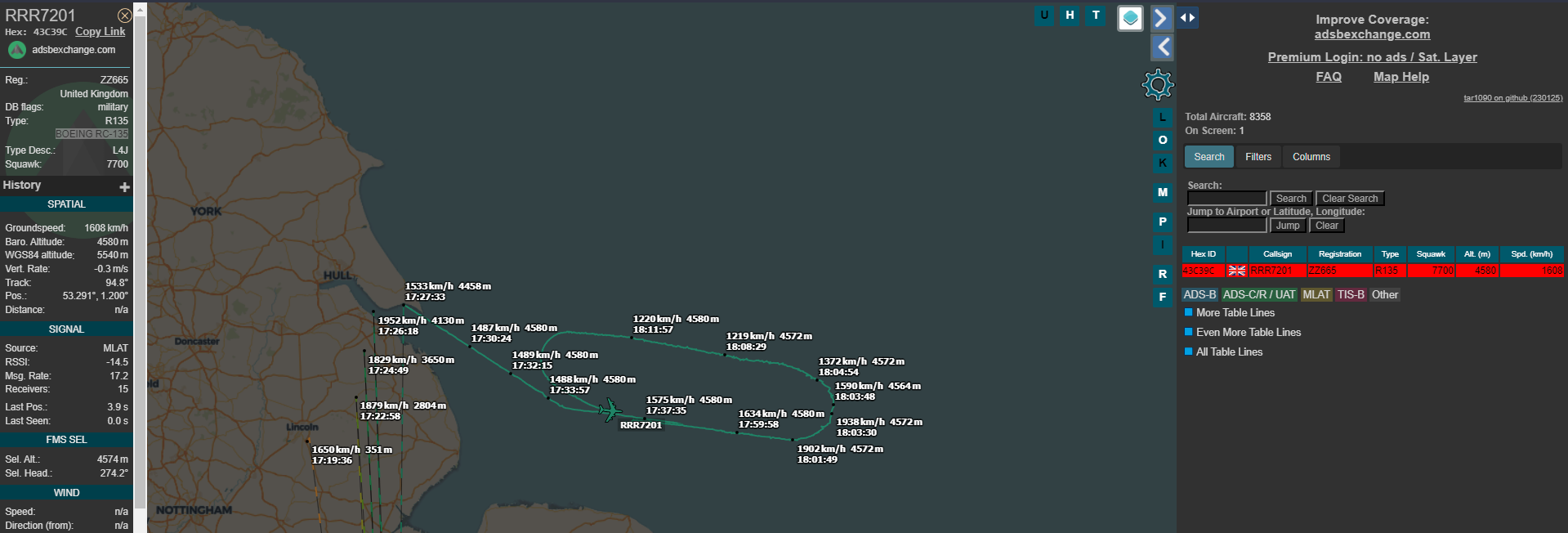Open the FAQ link
The image size is (1568, 533).
click(x=1329, y=77)
